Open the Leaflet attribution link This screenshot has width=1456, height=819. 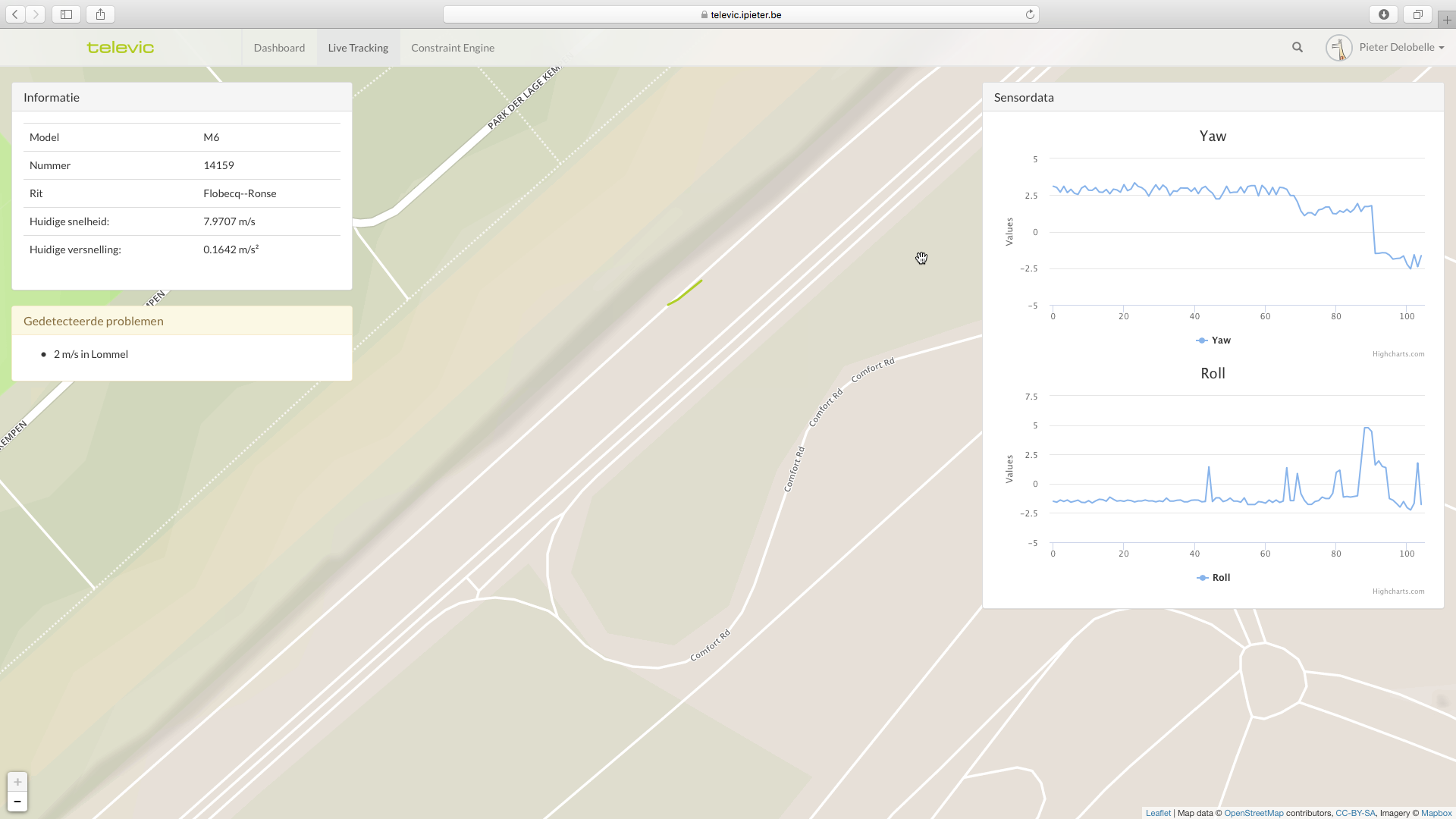1158,813
